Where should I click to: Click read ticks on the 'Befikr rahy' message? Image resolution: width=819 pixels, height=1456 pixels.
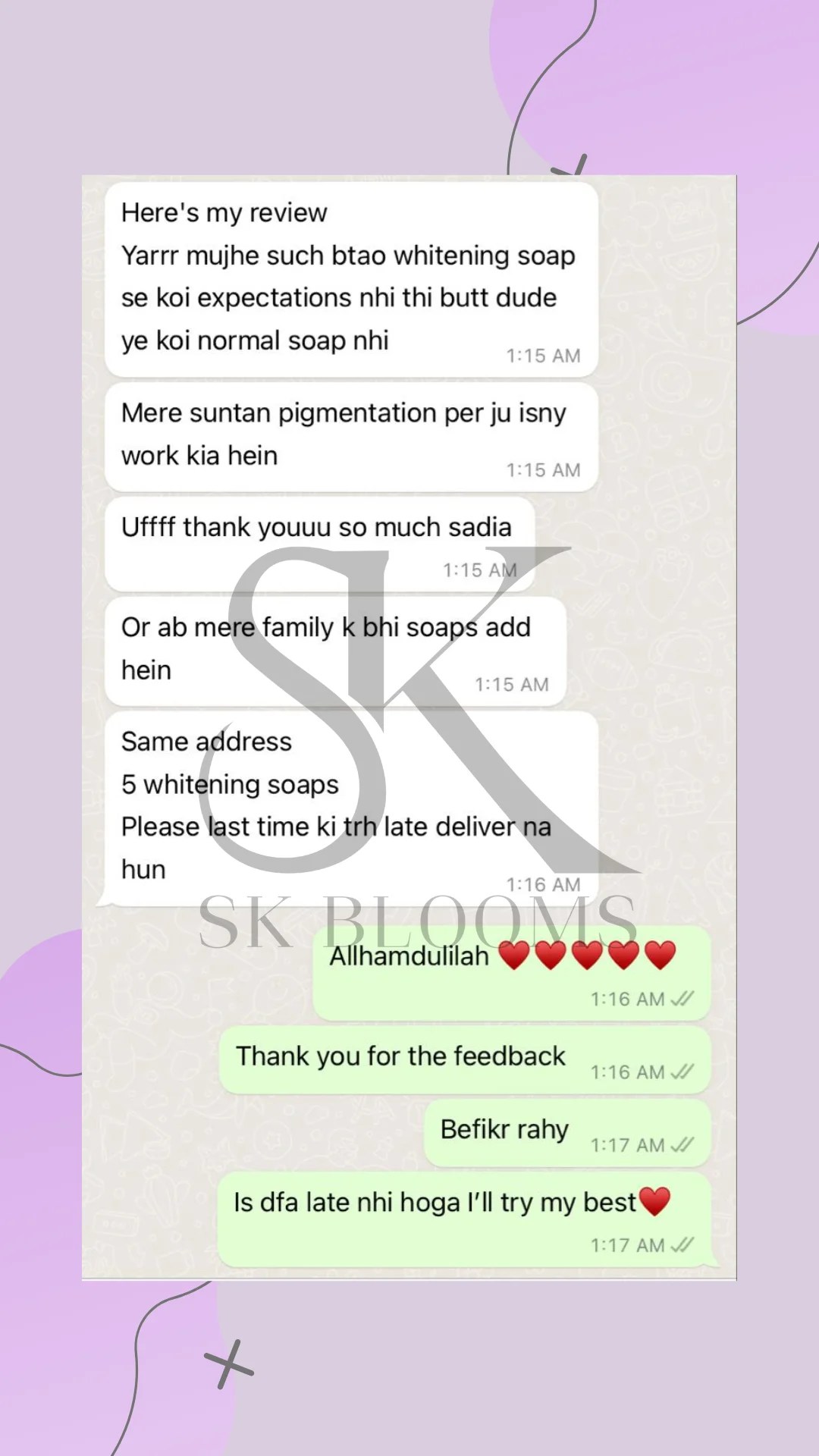pyautogui.click(x=682, y=1144)
